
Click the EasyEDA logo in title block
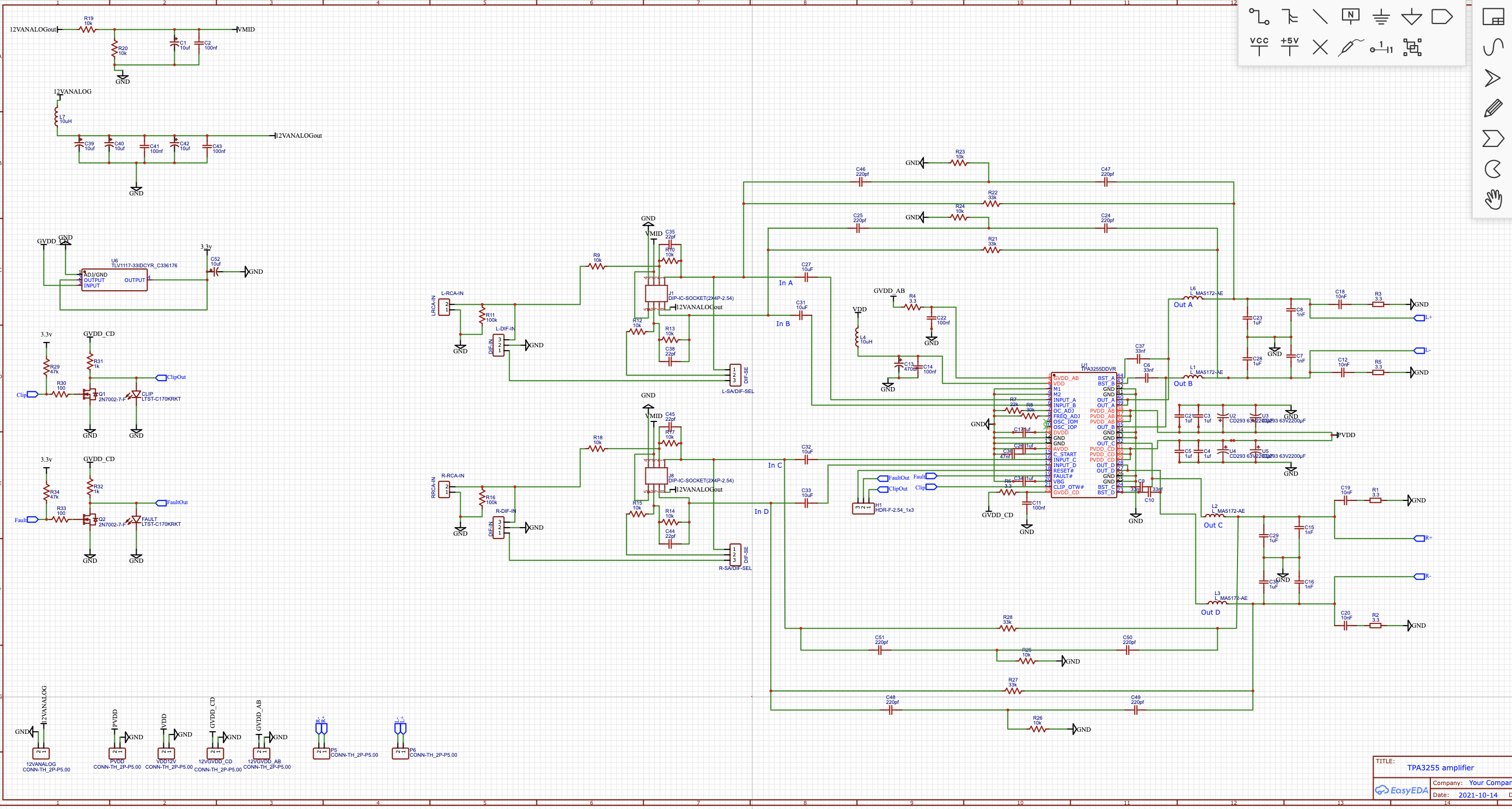point(1401,790)
